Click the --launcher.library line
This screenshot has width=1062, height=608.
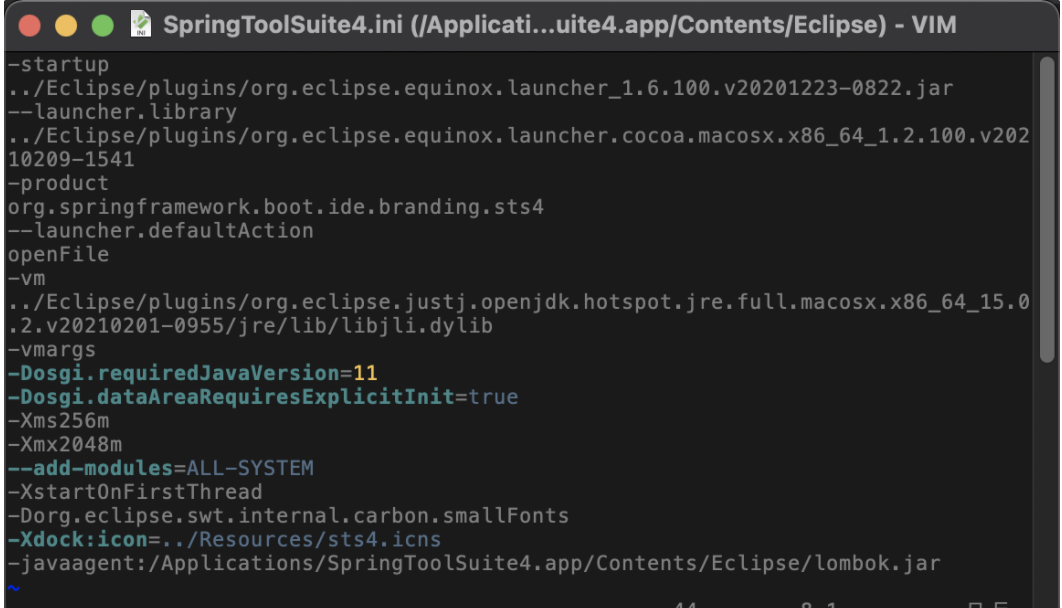coord(123,112)
